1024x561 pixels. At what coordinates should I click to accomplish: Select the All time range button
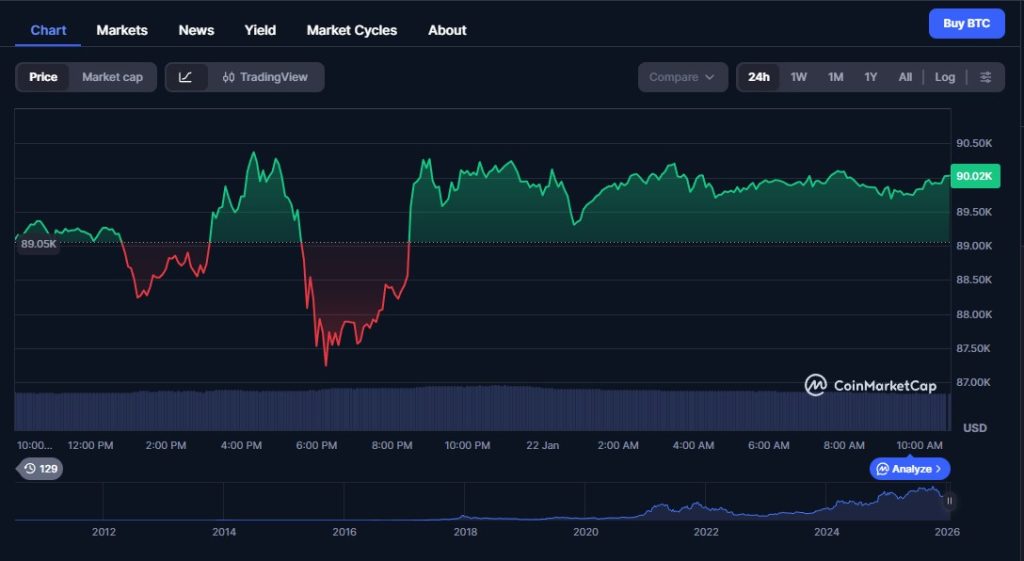tap(905, 77)
